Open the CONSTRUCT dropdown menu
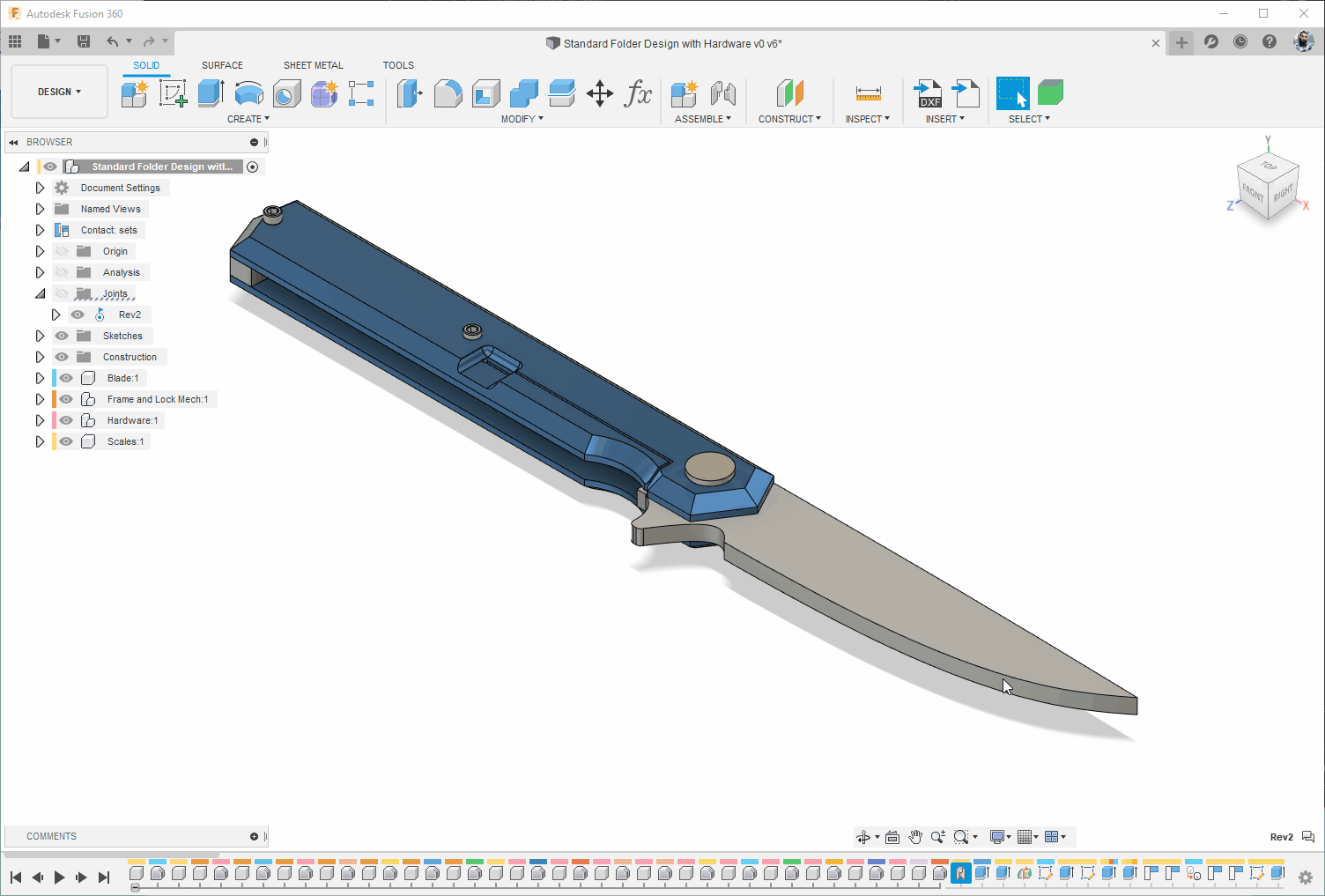 [x=789, y=119]
